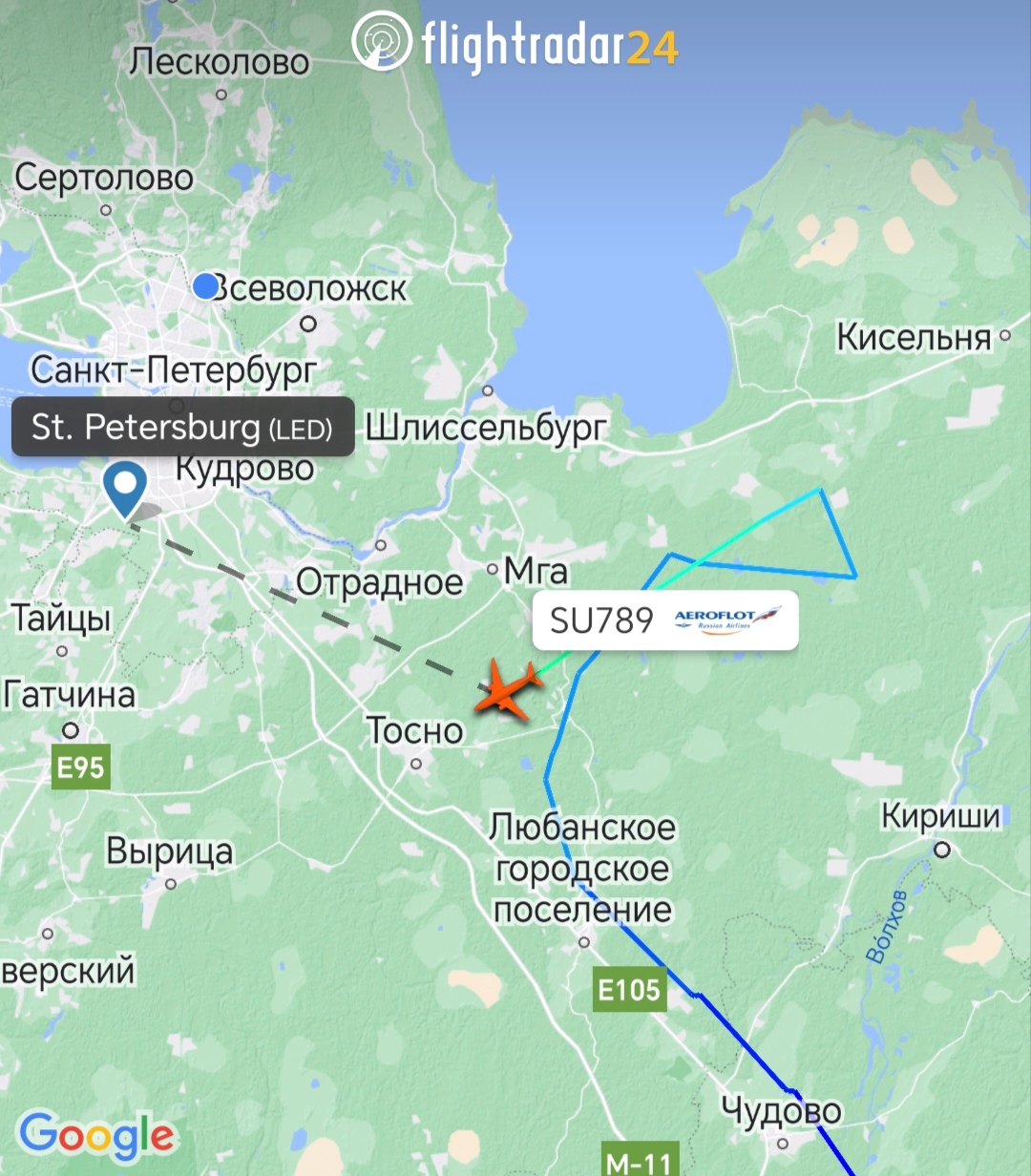
Task: Tap the Гатчина town marker
Action: (x=70, y=730)
